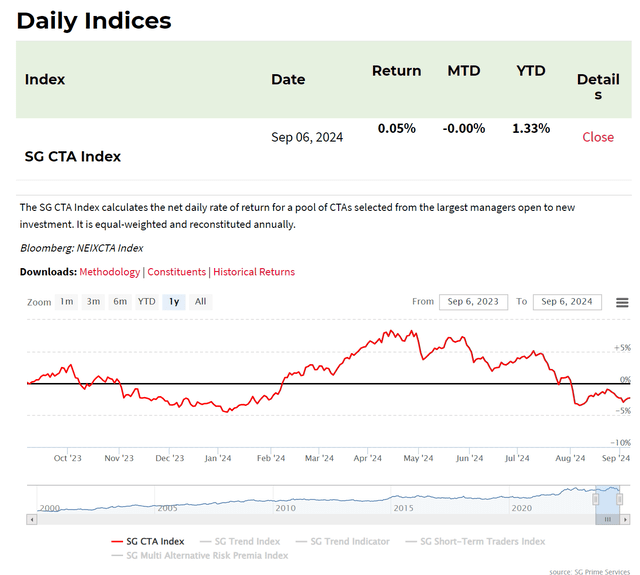Open the Constituents download link
The image size is (640, 575).
click(x=176, y=272)
